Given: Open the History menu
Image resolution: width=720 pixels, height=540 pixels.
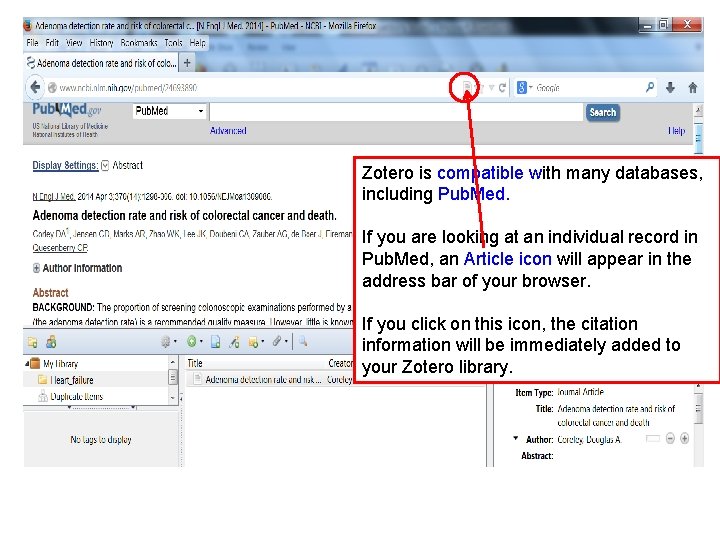Looking at the screenshot, I should [101, 43].
